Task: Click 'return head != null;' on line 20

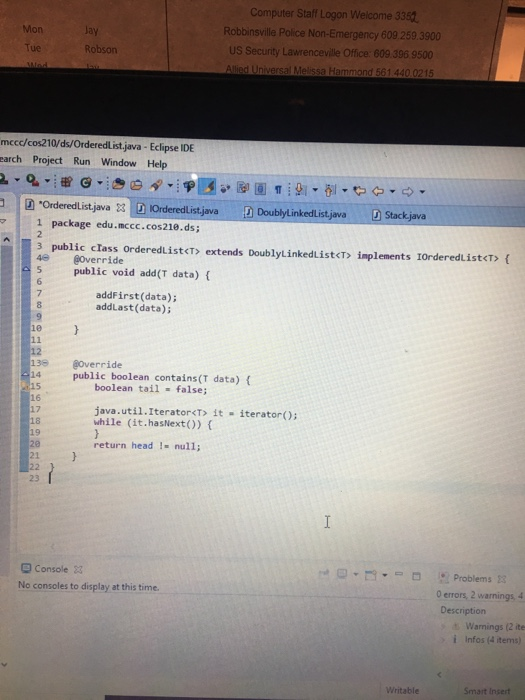Action: pos(147,446)
